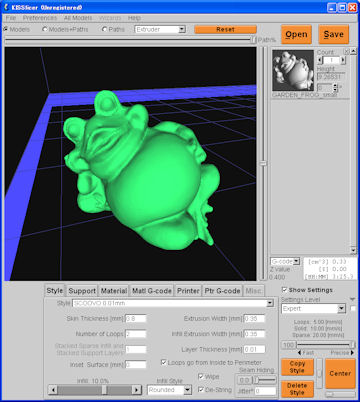Click the frog model thumbnail

pos(293,70)
